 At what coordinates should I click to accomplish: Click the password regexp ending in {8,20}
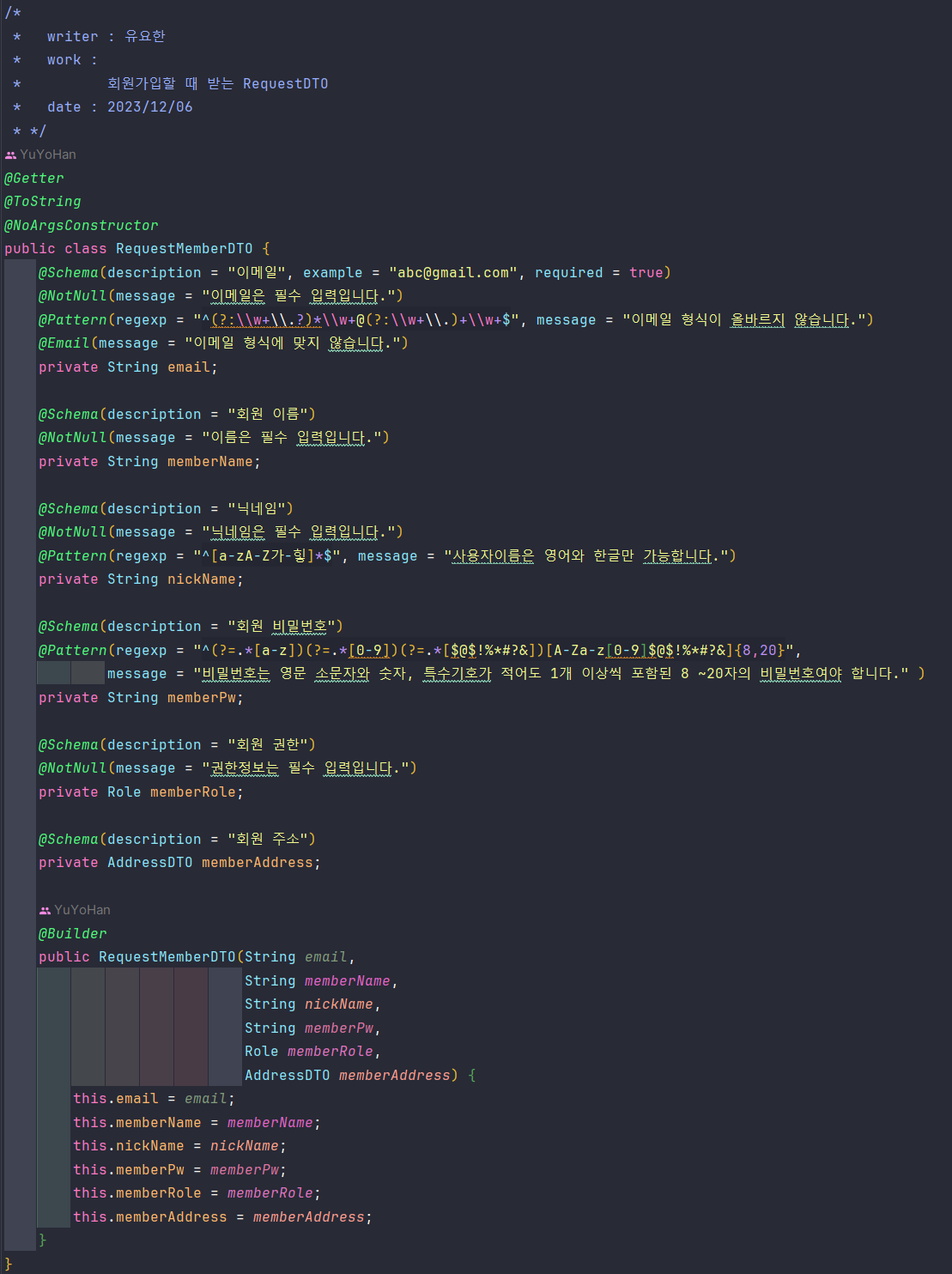click(x=493, y=650)
